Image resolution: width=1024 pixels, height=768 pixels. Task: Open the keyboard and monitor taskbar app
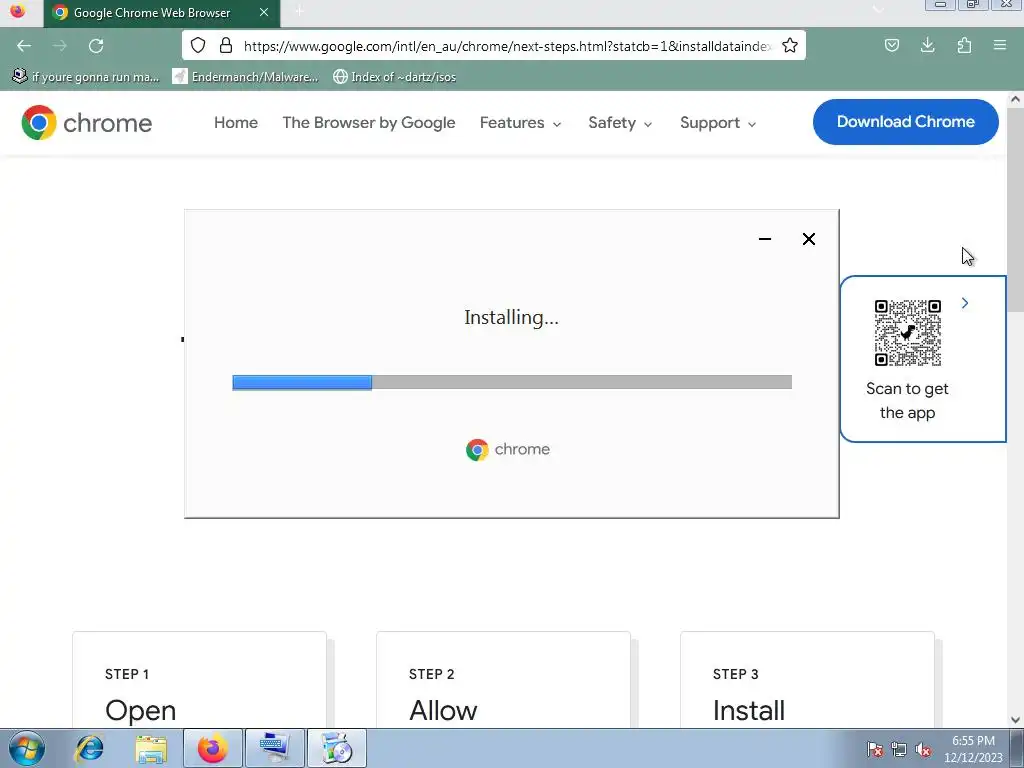pos(274,748)
